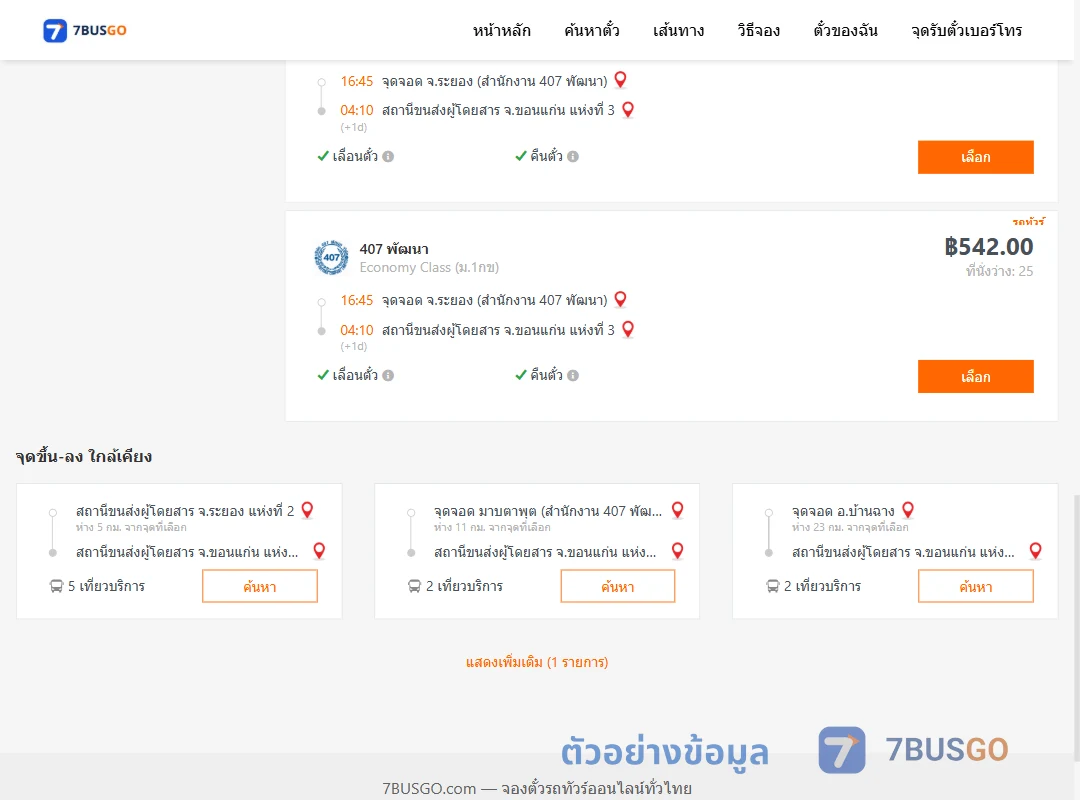The image size is (1080, 800).
Task: Open ตั๋วของฉัน in the navigation
Action: 845,30
